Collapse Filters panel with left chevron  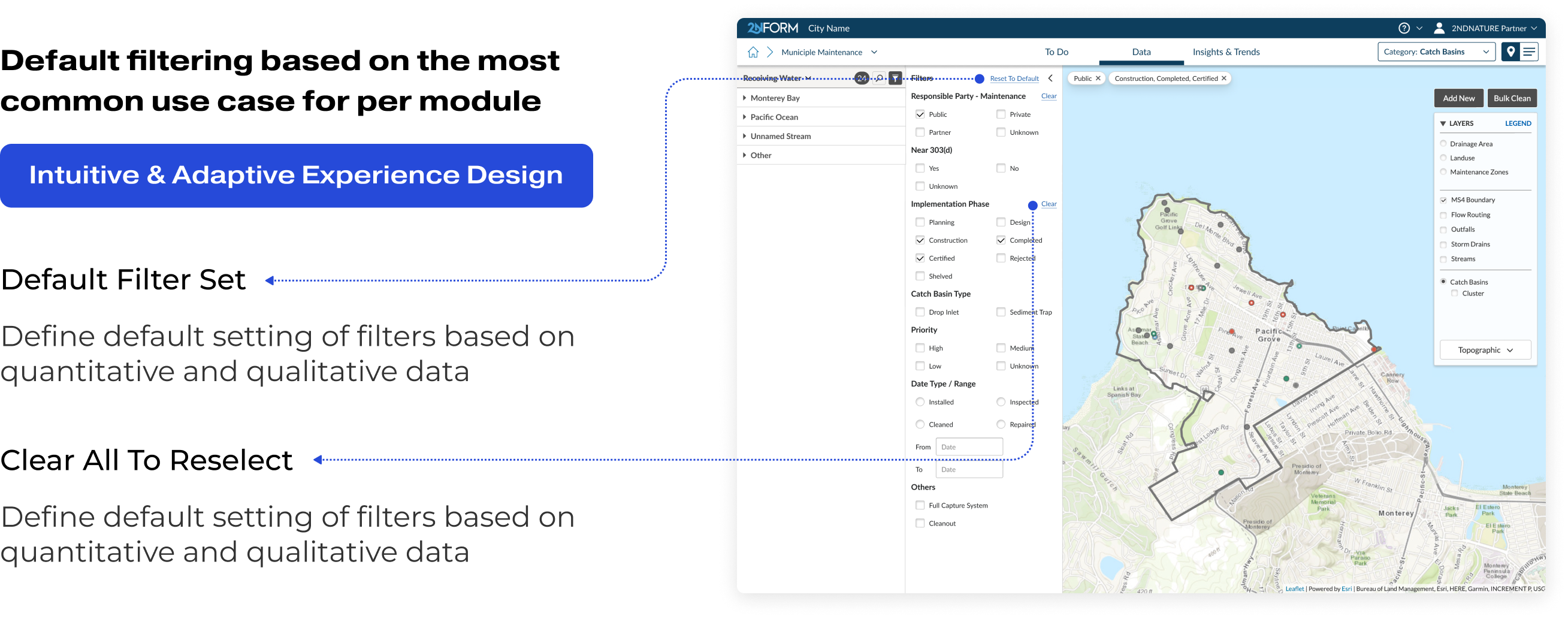1050,78
